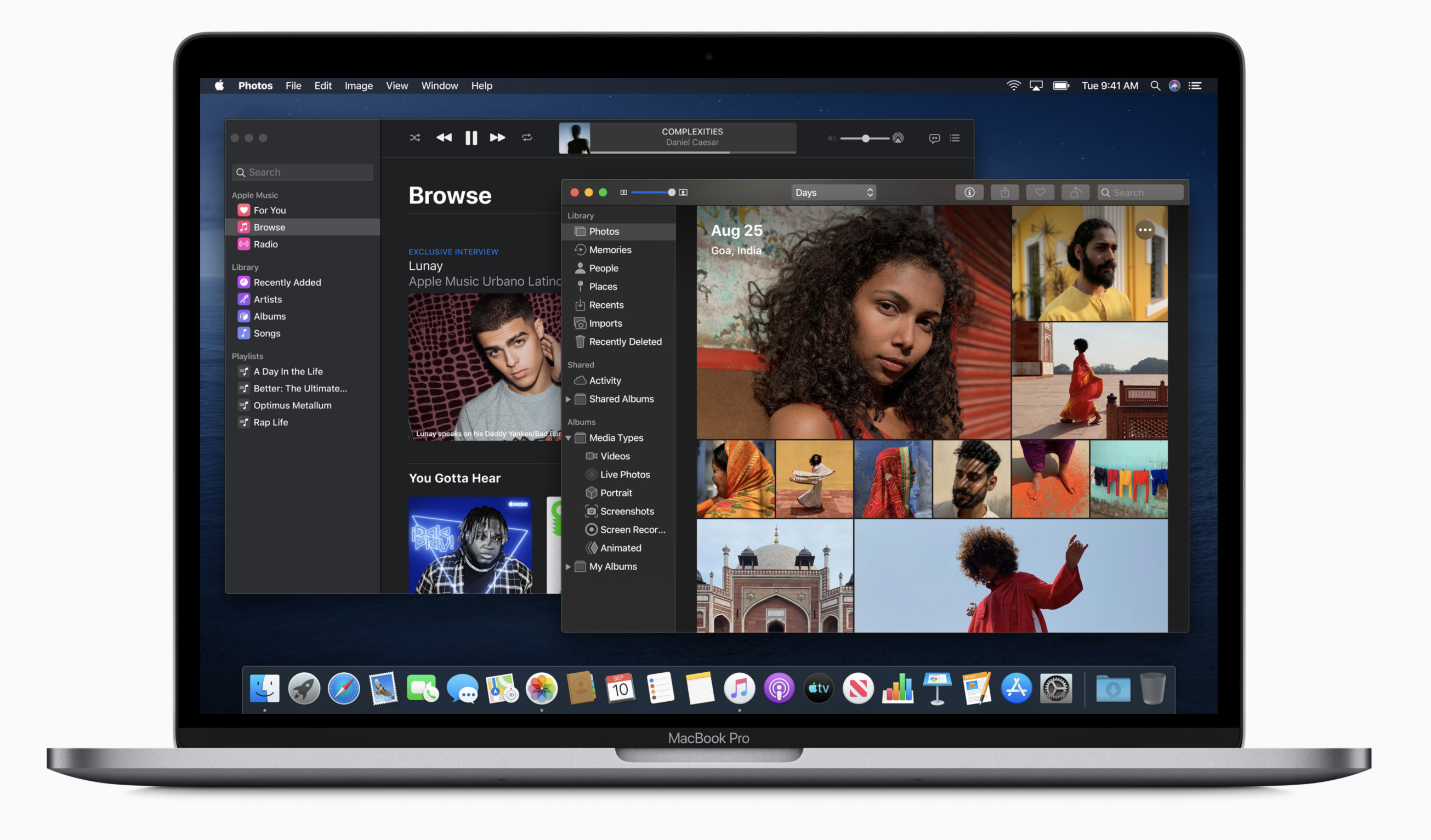The width and height of the screenshot is (1431, 840).
Task: Open Radio in Music sidebar
Action: tap(303, 244)
